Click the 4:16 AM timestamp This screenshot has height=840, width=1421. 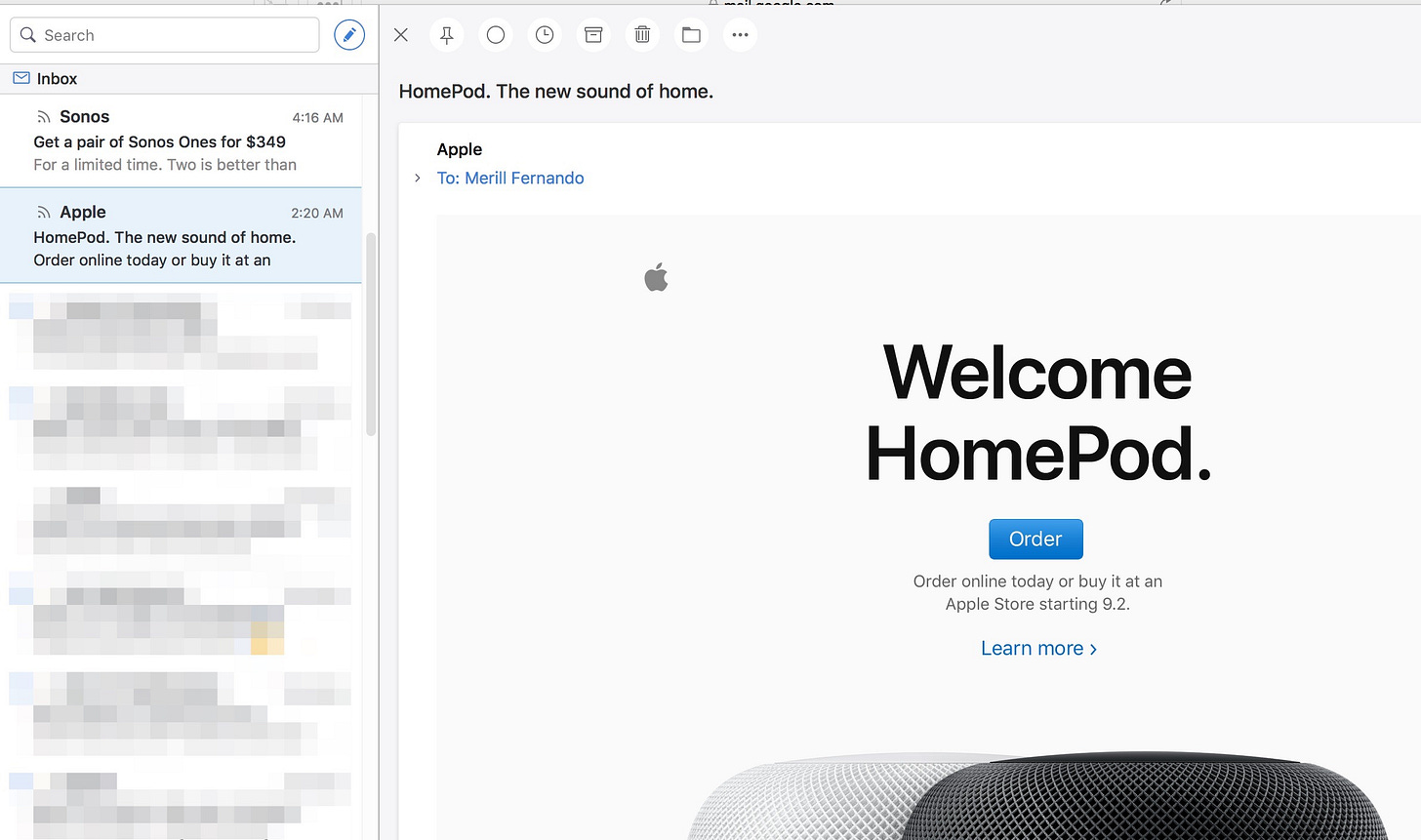coord(318,118)
